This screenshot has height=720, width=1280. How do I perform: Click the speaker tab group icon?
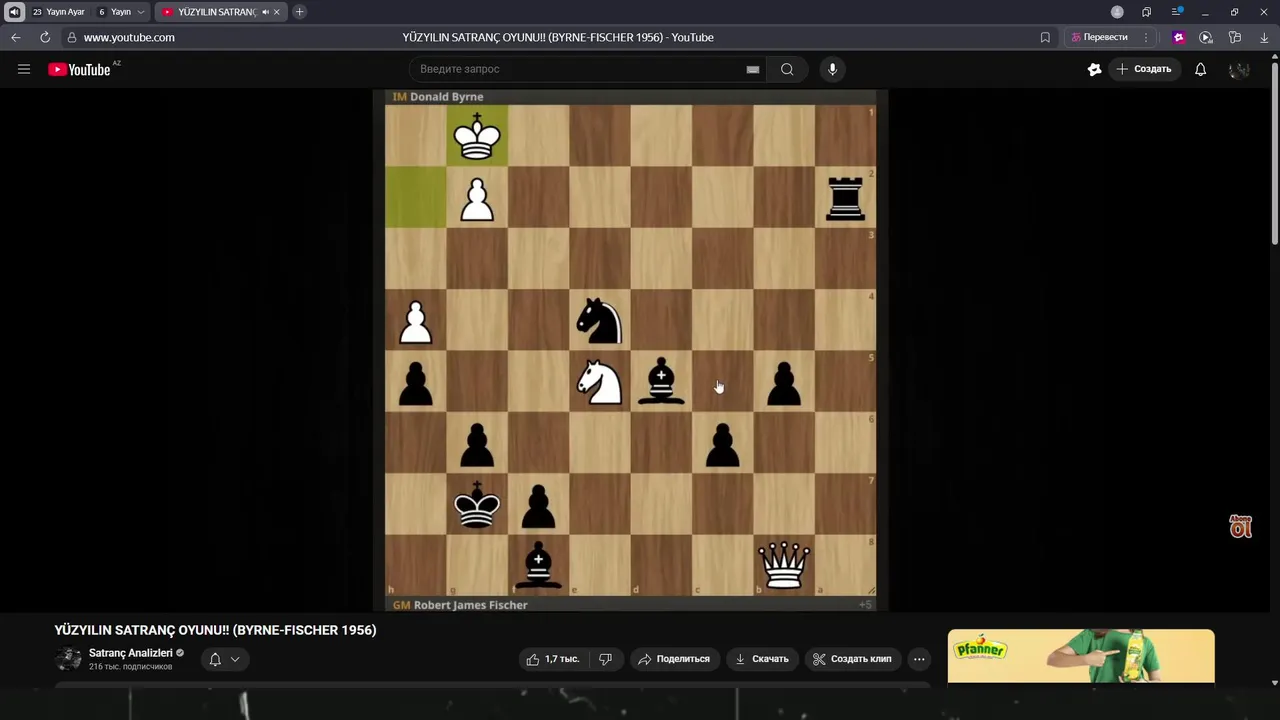tap(14, 12)
